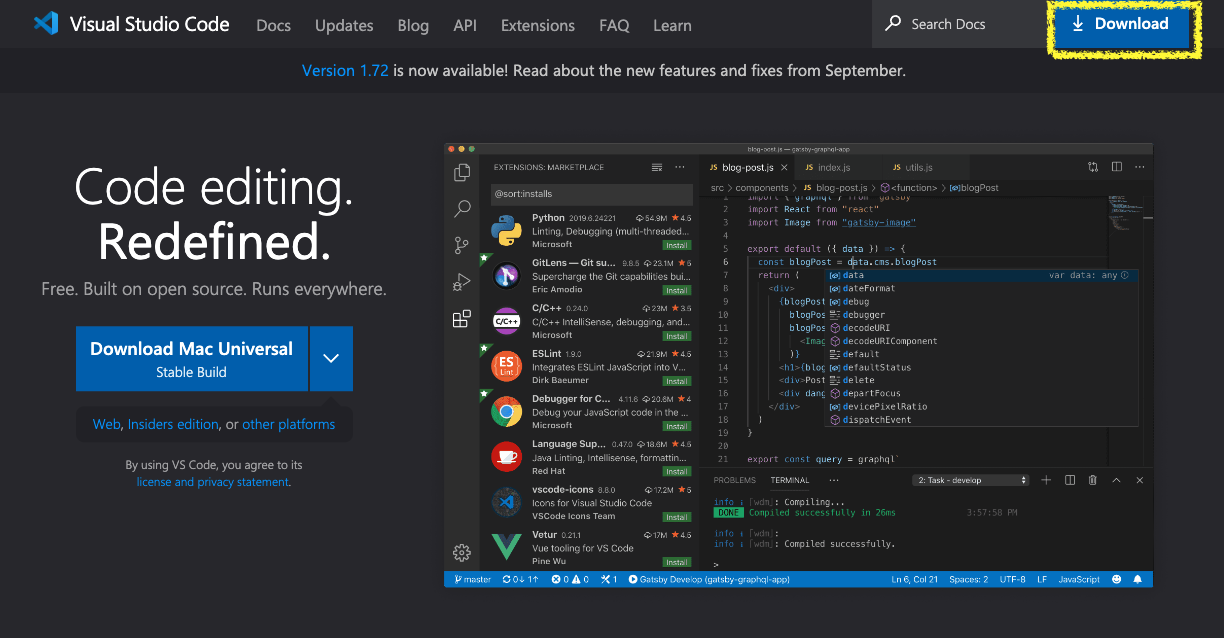1224x641 pixels.
Task: Click the errors and warnings status counter
Action: 570,580
